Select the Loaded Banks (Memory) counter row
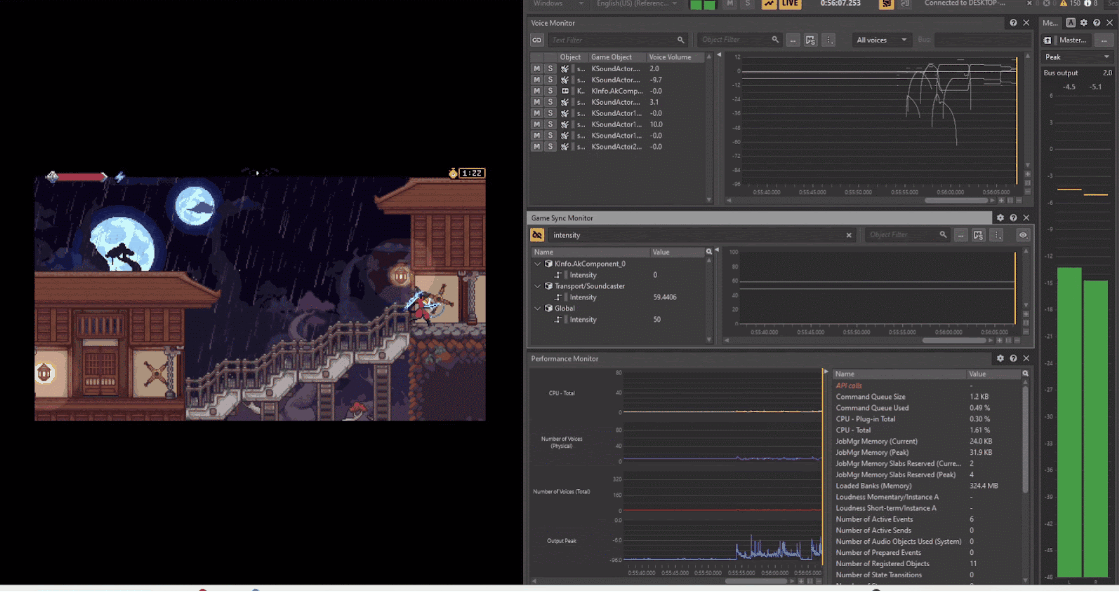Screen dimensions: 1119x592 (927, 486)
